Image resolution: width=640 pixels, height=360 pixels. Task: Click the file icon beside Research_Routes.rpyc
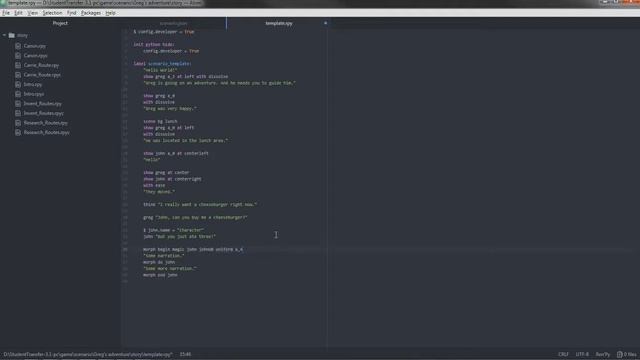(18, 133)
